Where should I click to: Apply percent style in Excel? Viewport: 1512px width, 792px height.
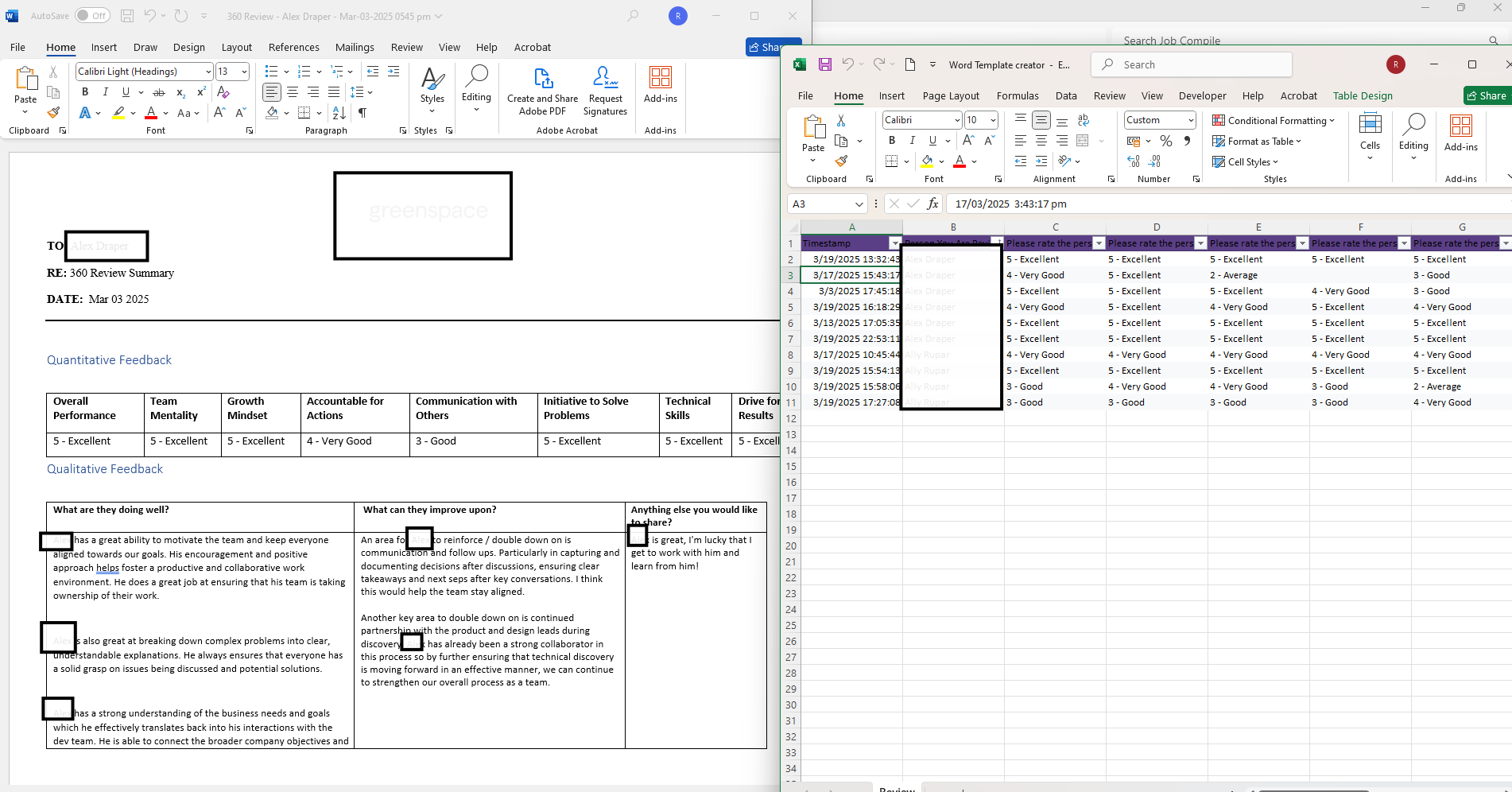[1166, 141]
